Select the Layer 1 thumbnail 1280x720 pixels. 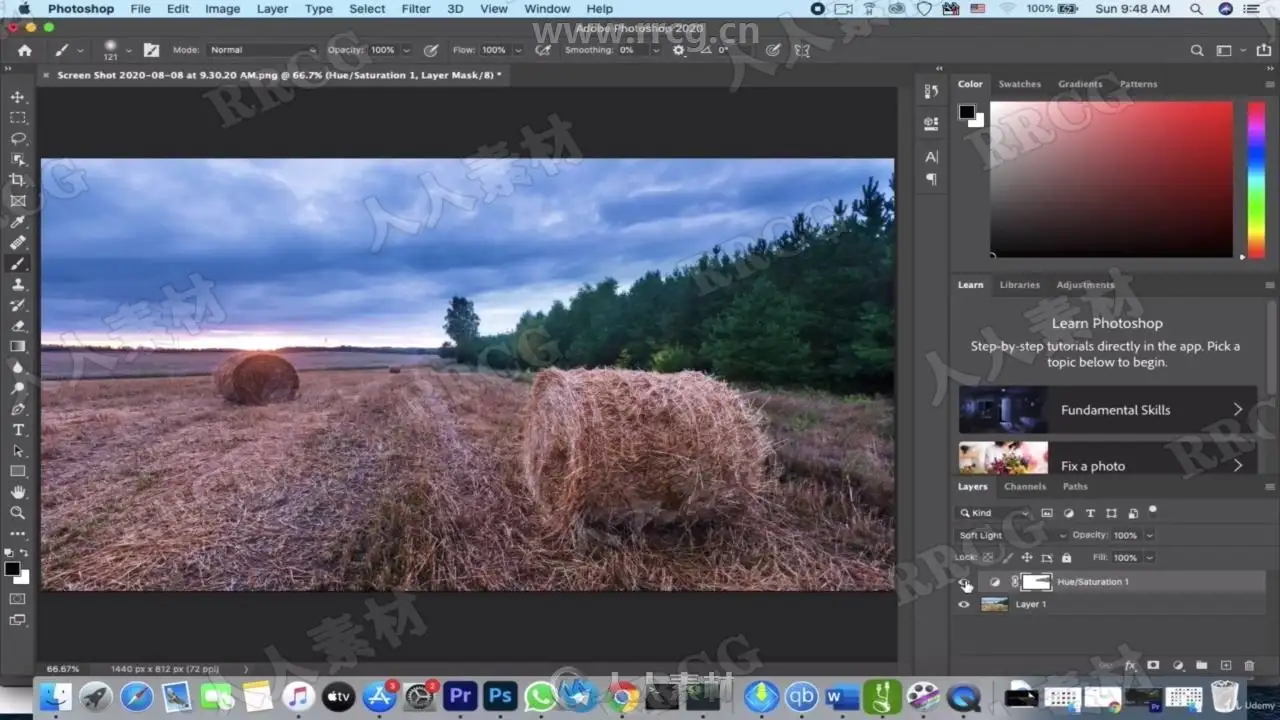coord(994,605)
